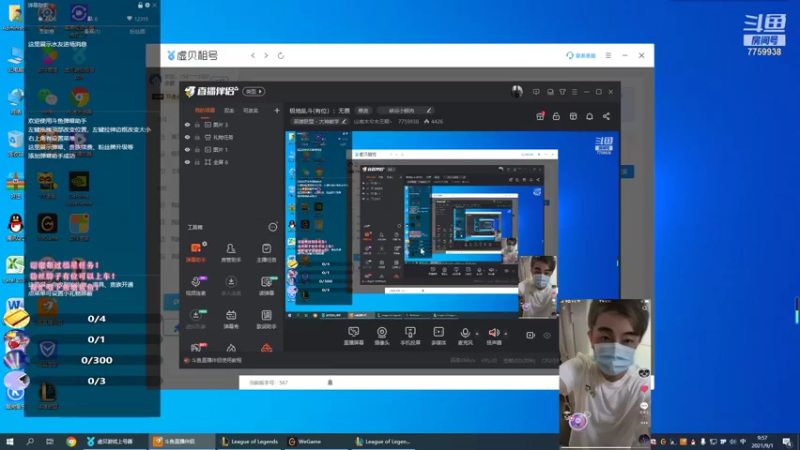The width and height of the screenshot is (800, 450).
Task: Open the mode switch pill next to the app logo
Action: (254, 91)
